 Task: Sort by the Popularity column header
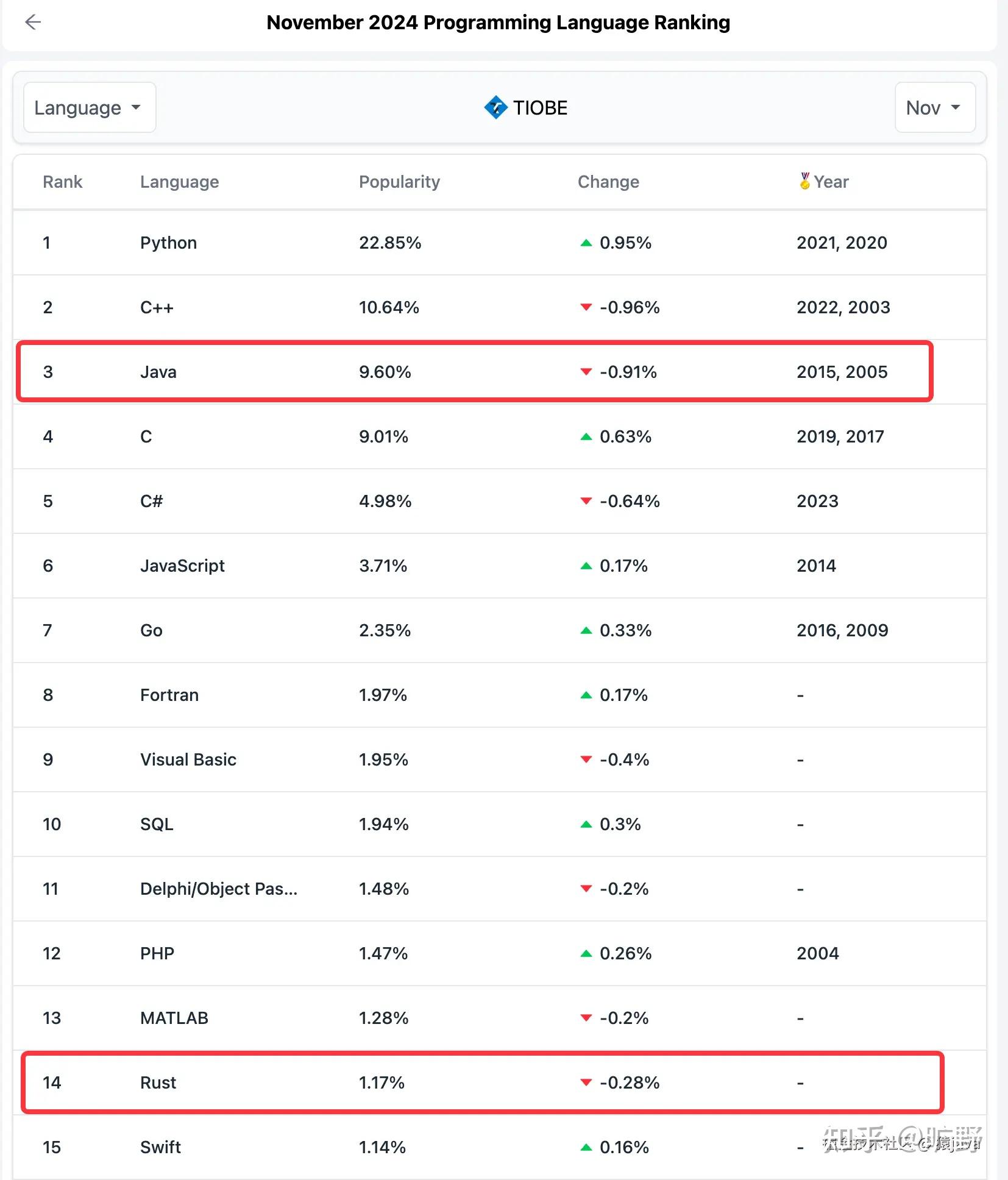pyautogui.click(x=399, y=182)
